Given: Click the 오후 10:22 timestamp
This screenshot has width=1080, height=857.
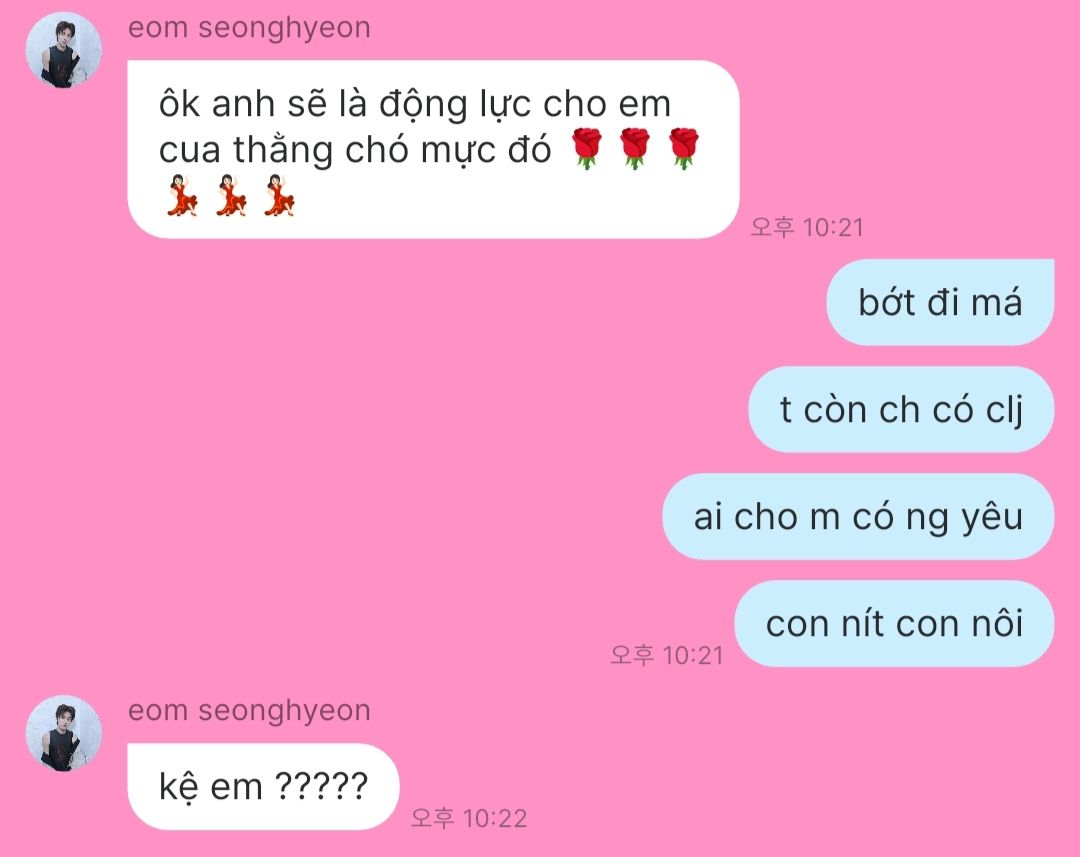Looking at the screenshot, I should (x=468, y=818).
